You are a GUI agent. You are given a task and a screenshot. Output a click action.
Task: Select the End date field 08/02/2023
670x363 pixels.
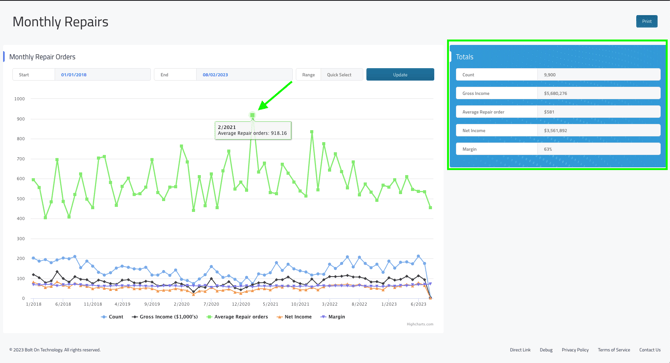click(244, 75)
